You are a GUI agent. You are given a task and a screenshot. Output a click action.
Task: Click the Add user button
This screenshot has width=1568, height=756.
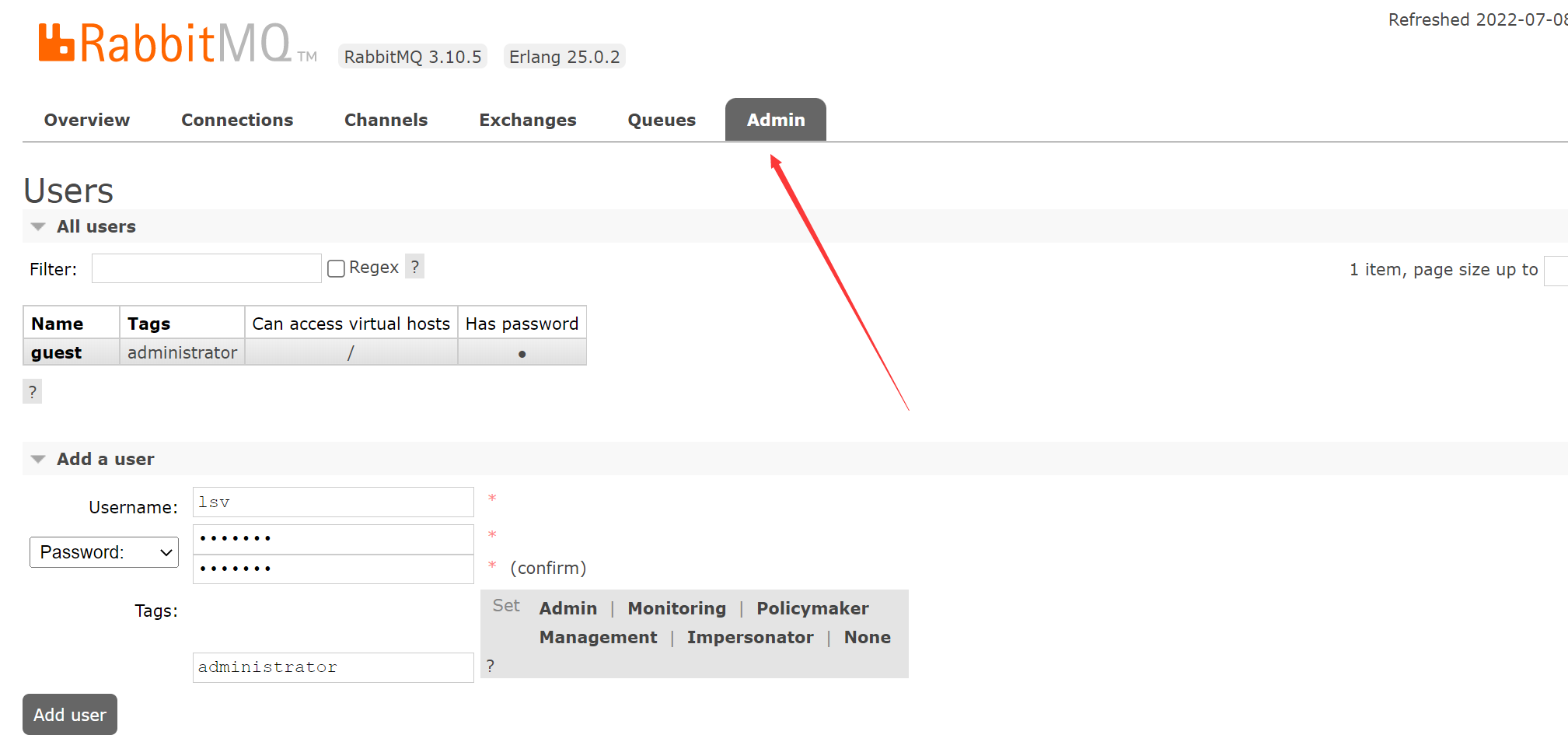[x=70, y=714]
